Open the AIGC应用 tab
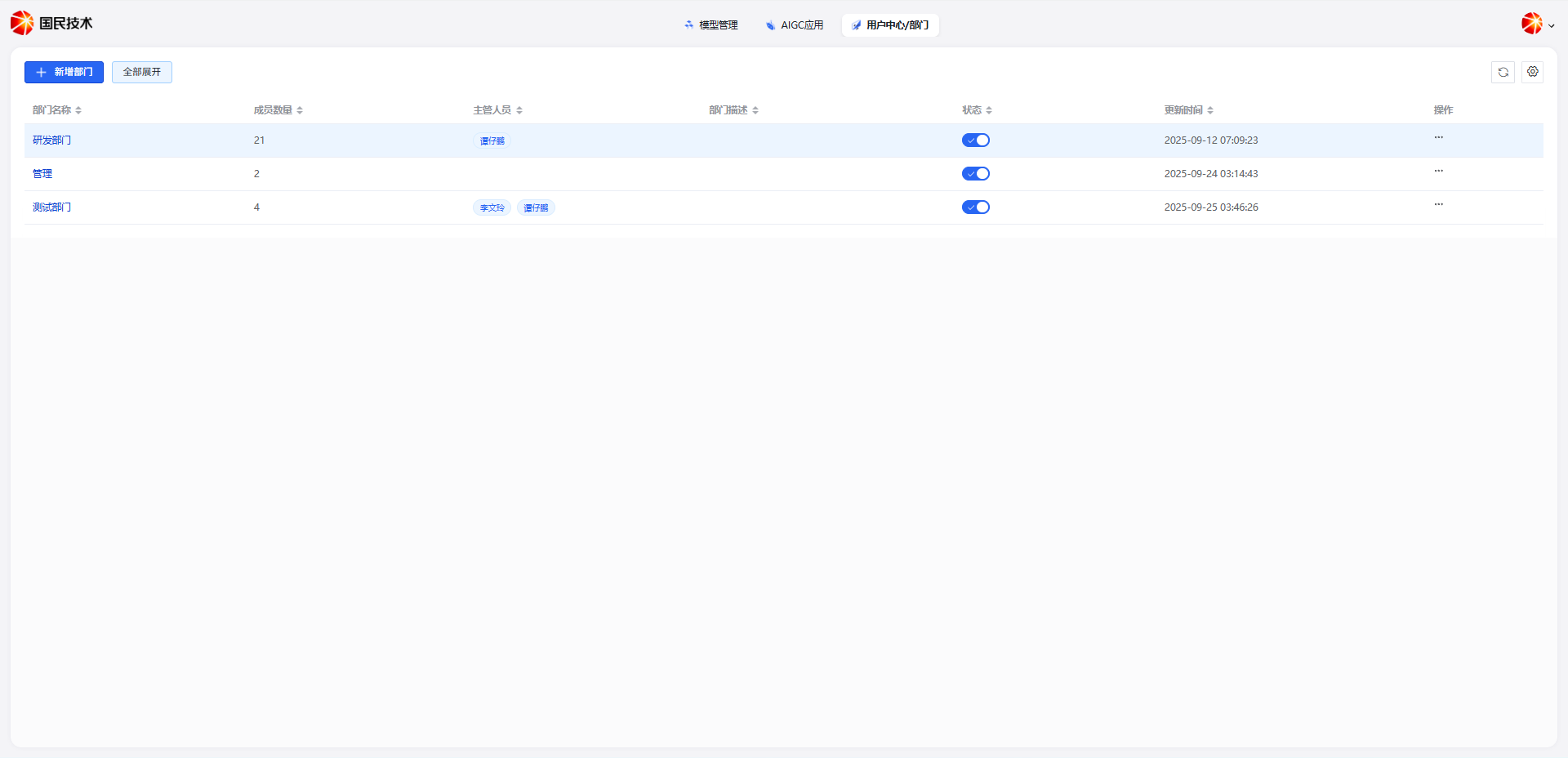This screenshot has height=758, width=1568. point(795,25)
